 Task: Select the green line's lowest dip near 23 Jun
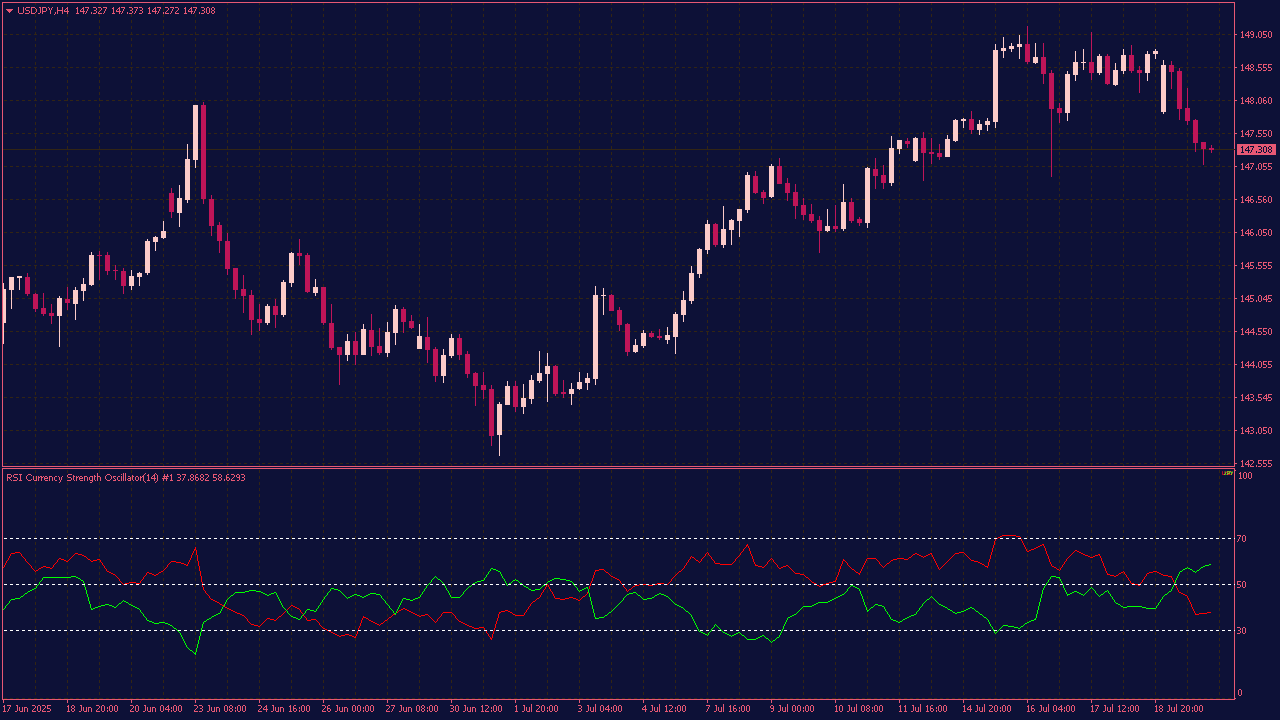195,653
